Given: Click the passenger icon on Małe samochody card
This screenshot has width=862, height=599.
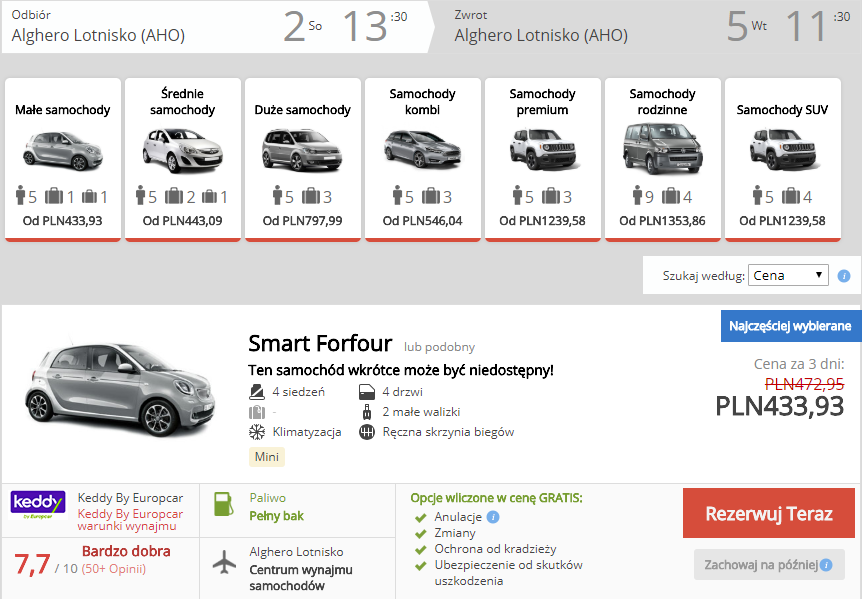Looking at the screenshot, I should point(20,195).
